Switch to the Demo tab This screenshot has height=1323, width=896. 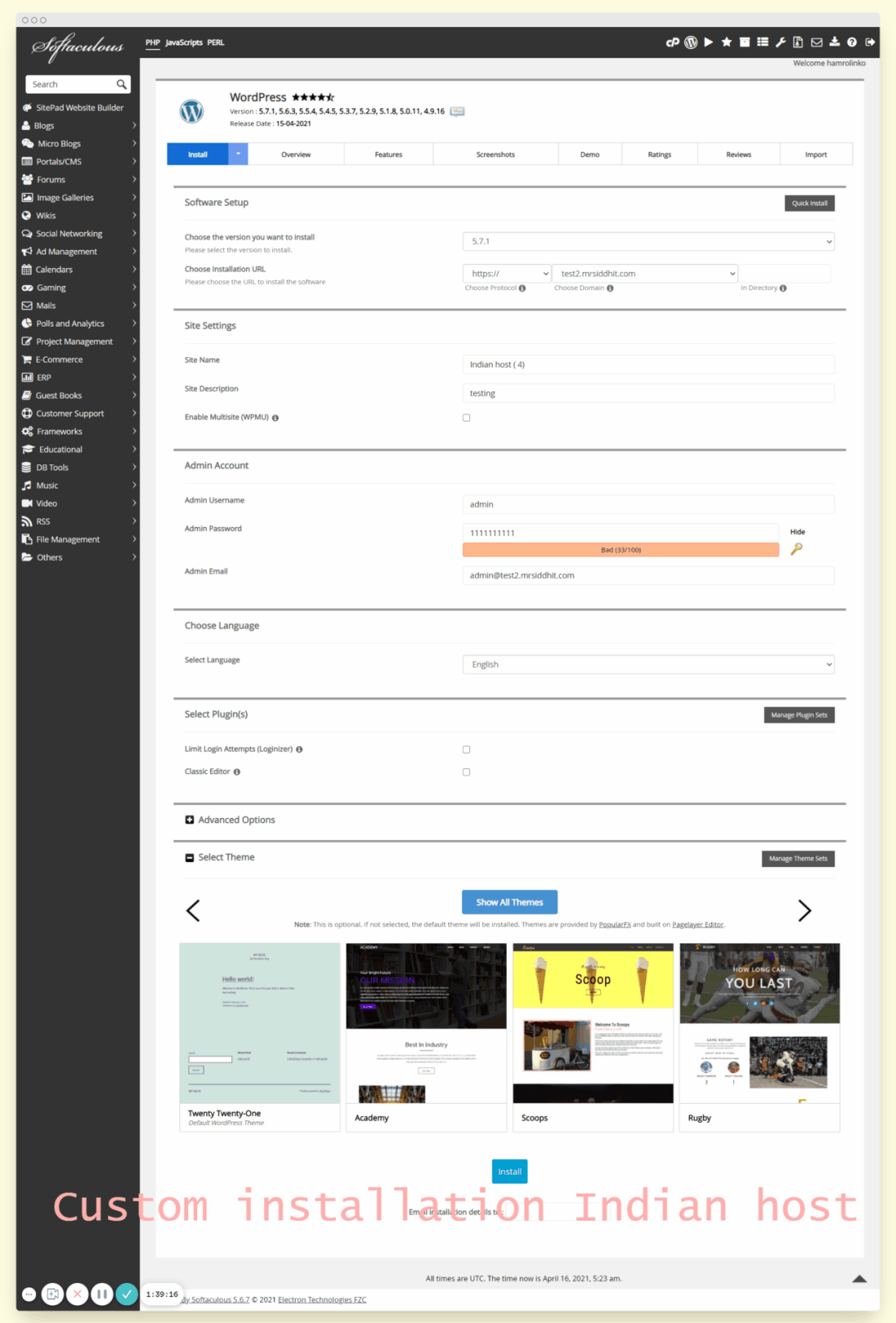pyautogui.click(x=590, y=154)
